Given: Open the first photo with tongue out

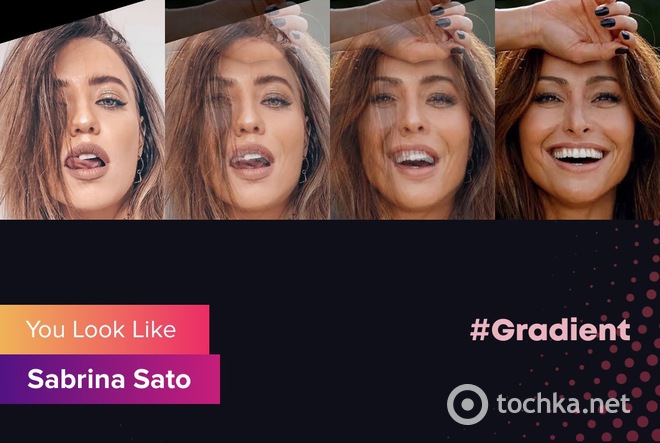Looking at the screenshot, I should [82, 109].
